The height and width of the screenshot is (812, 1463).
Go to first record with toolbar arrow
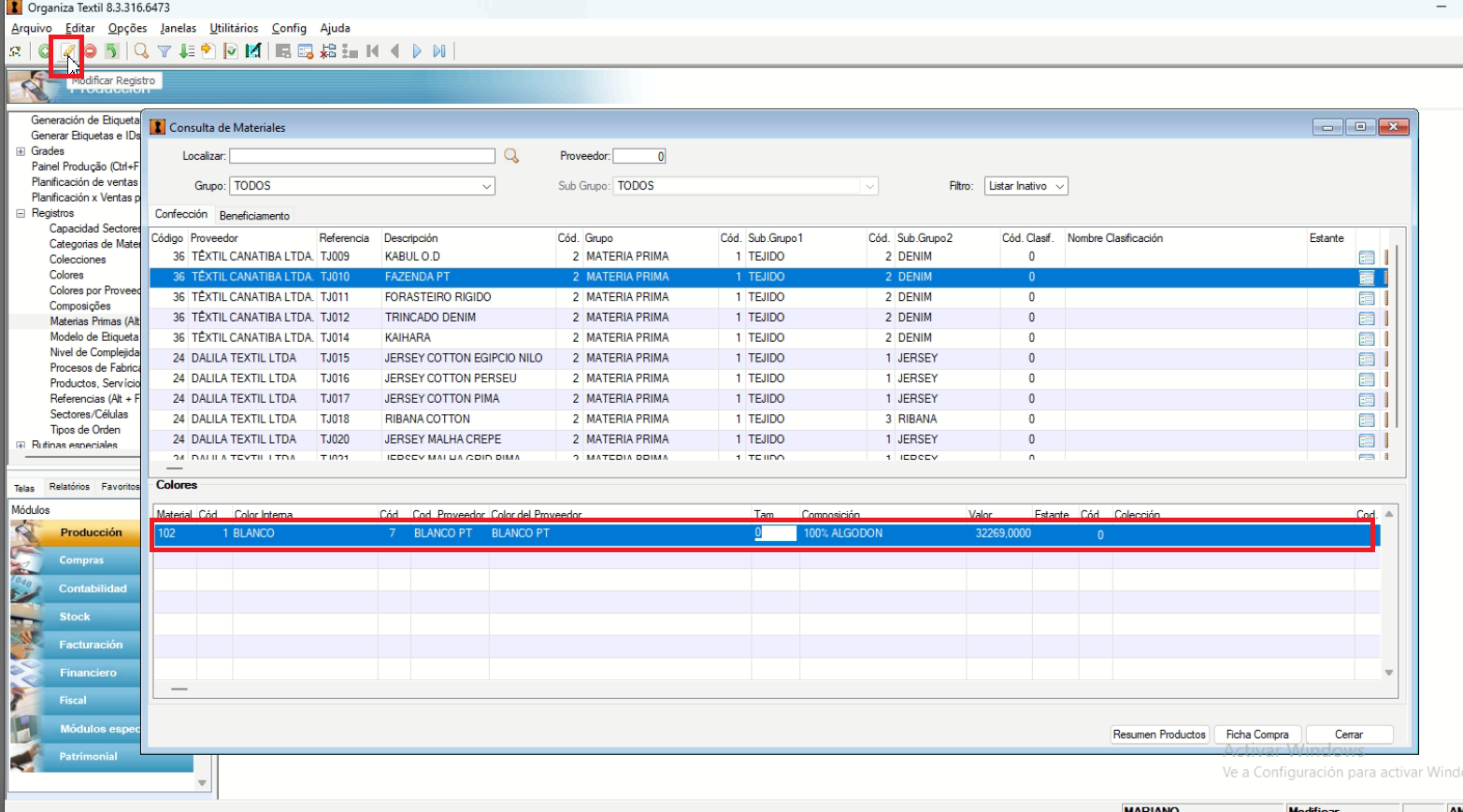[373, 51]
